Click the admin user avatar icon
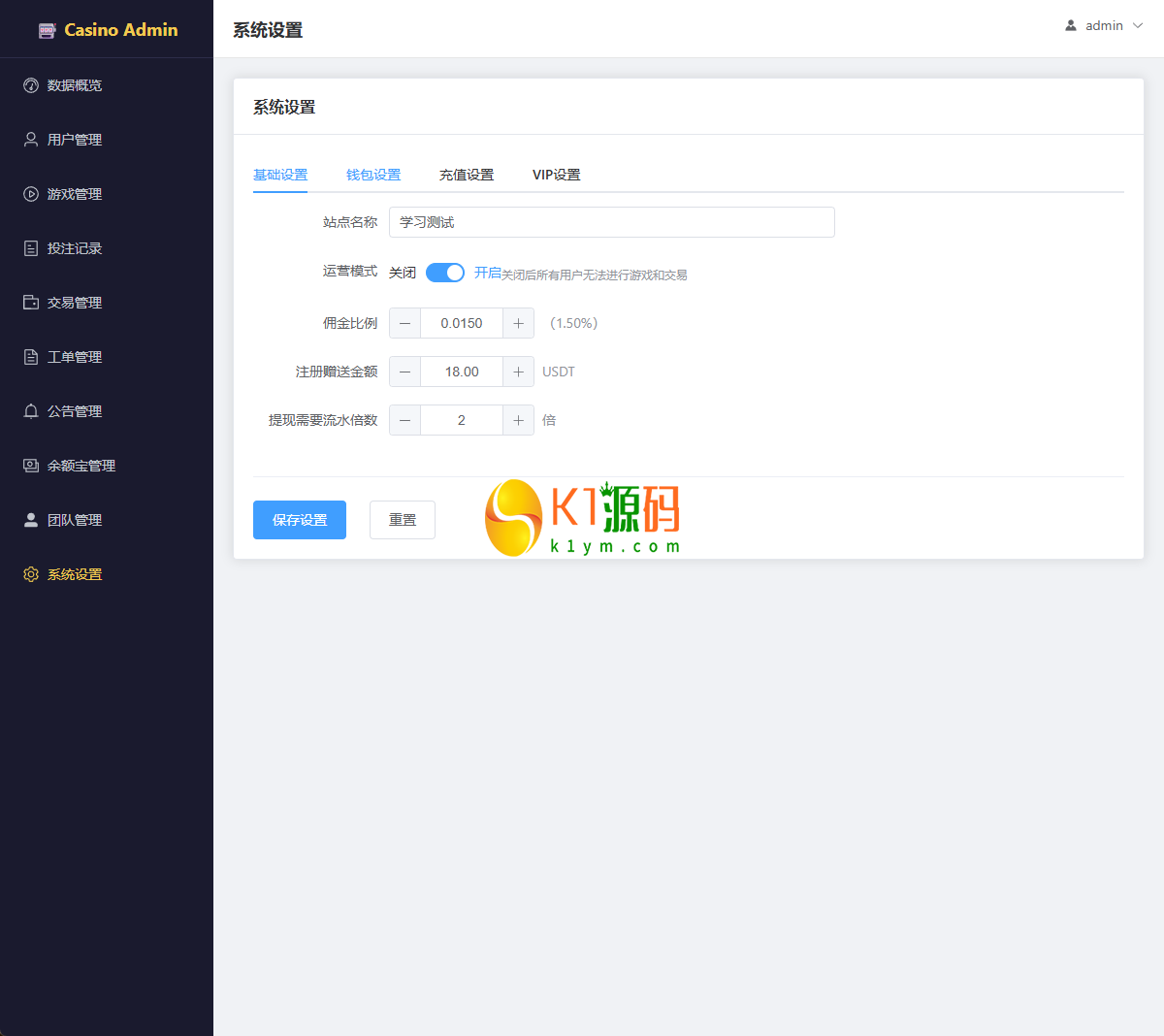 [1071, 26]
